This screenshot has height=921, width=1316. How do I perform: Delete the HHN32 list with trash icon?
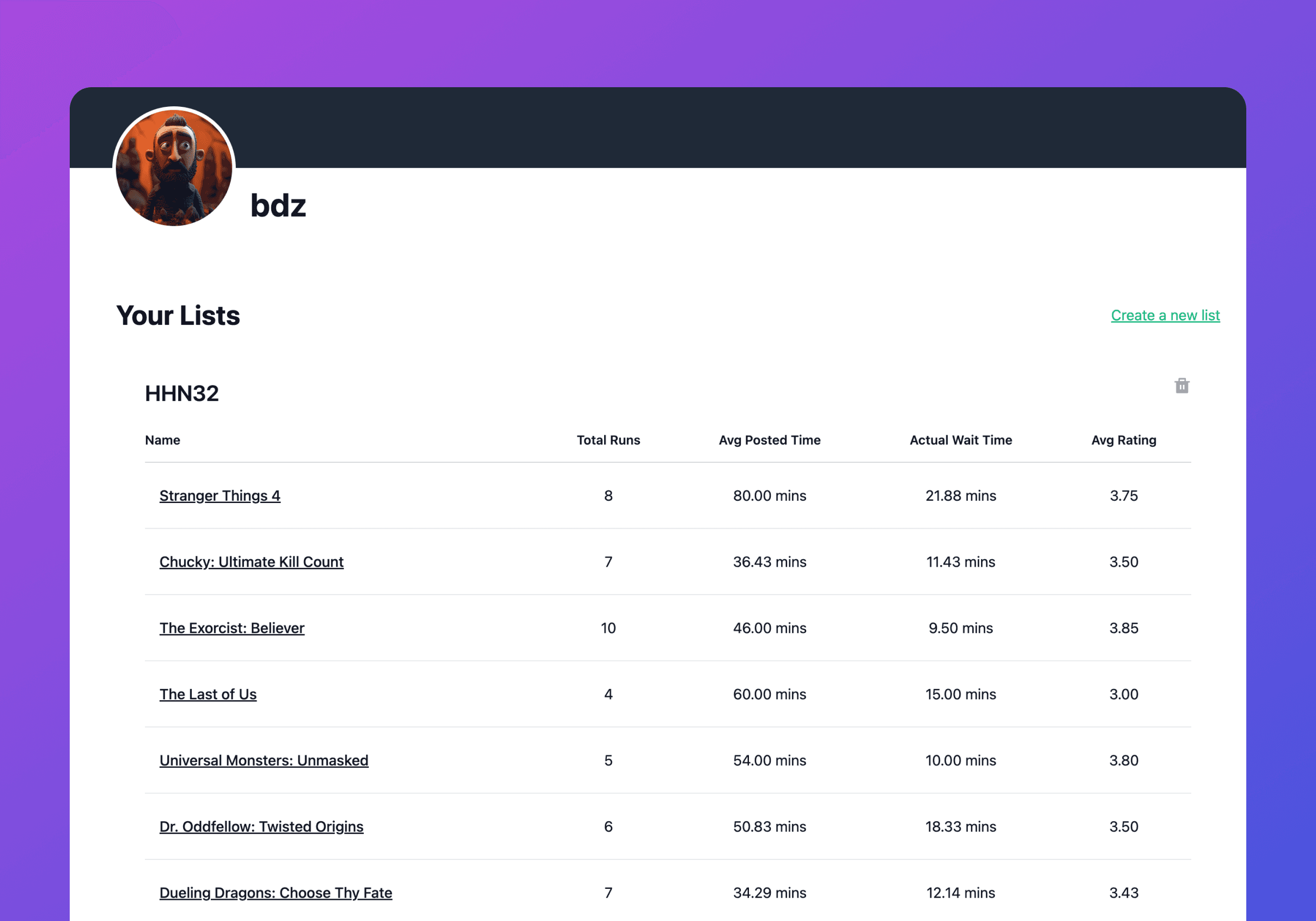pos(1181,386)
